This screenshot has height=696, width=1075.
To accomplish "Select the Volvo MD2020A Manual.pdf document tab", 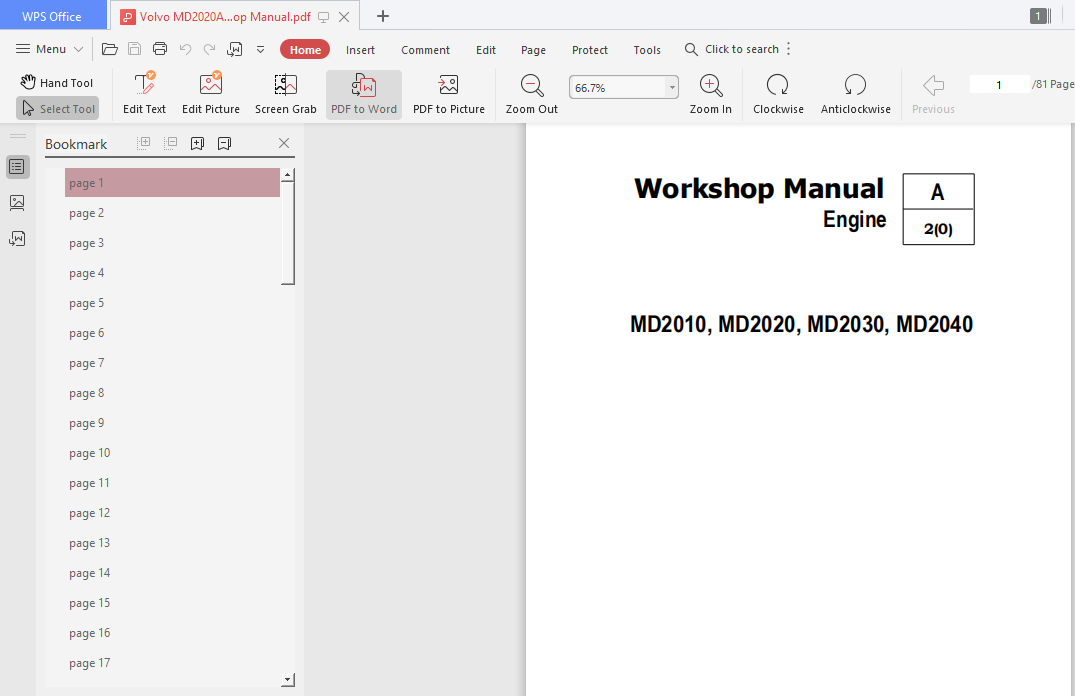I will (225, 16).
